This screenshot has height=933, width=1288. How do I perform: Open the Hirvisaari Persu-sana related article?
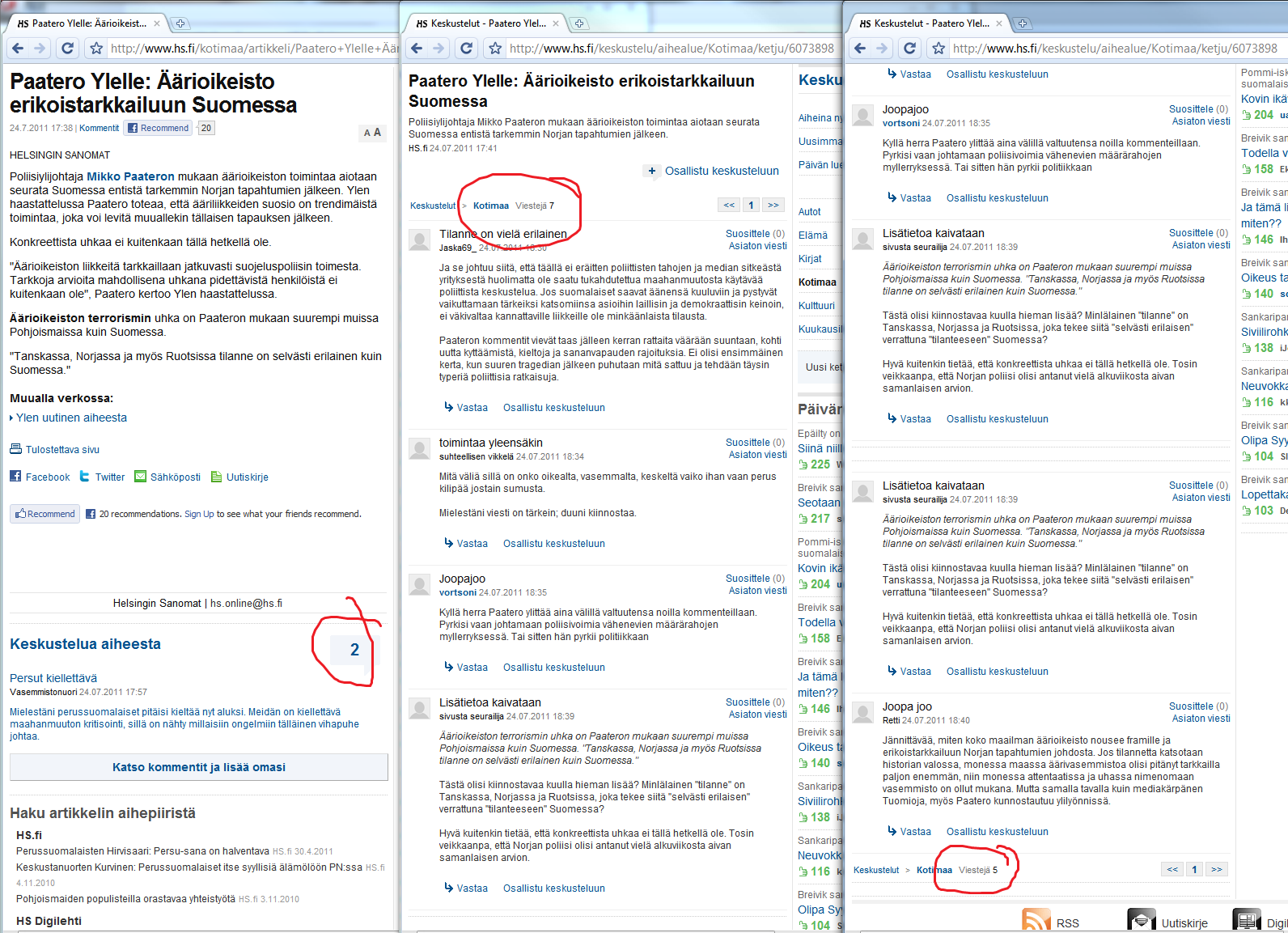pos(142,851)
